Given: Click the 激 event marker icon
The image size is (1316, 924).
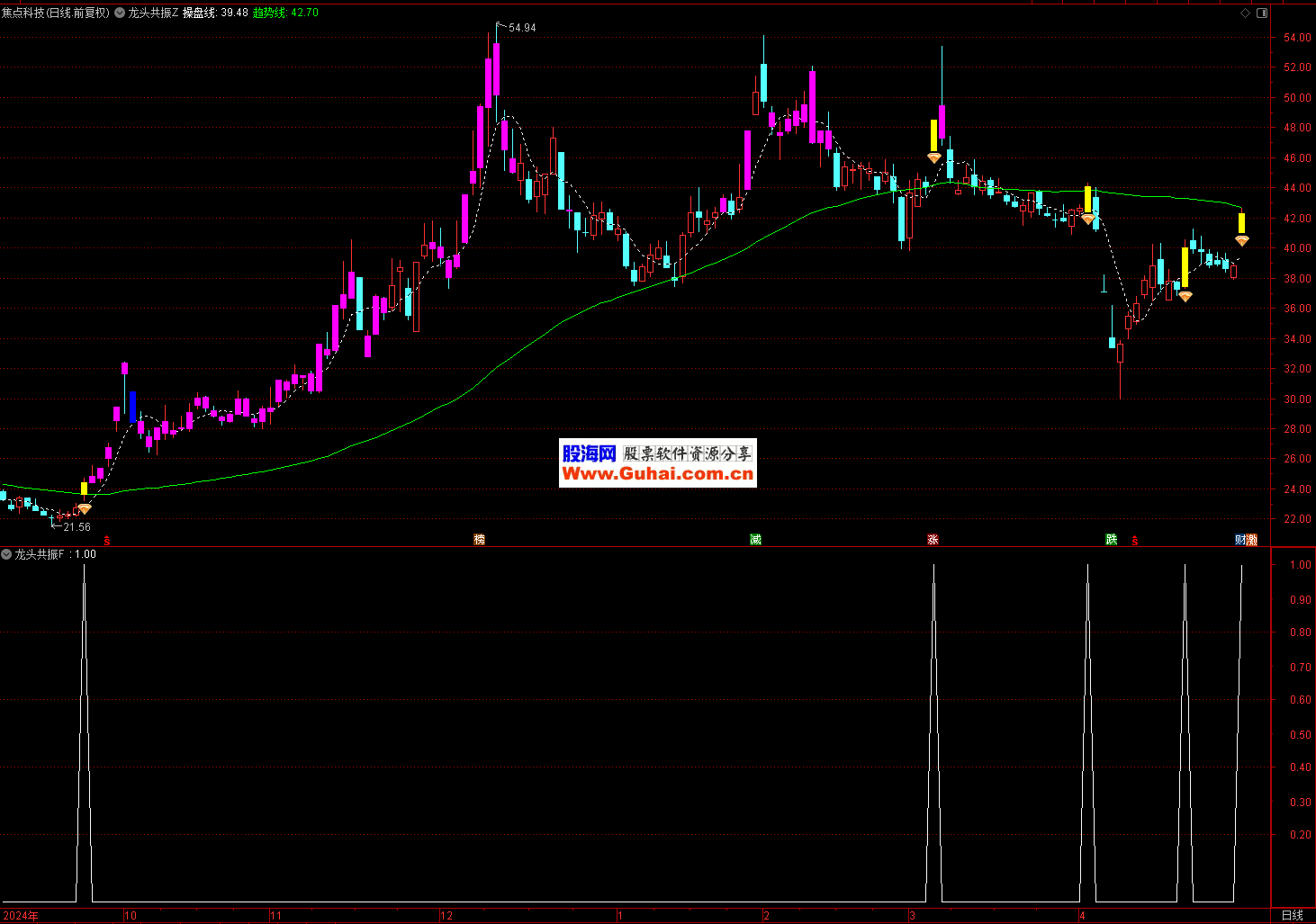Looking at the screenshot, I should [1251, 539].
